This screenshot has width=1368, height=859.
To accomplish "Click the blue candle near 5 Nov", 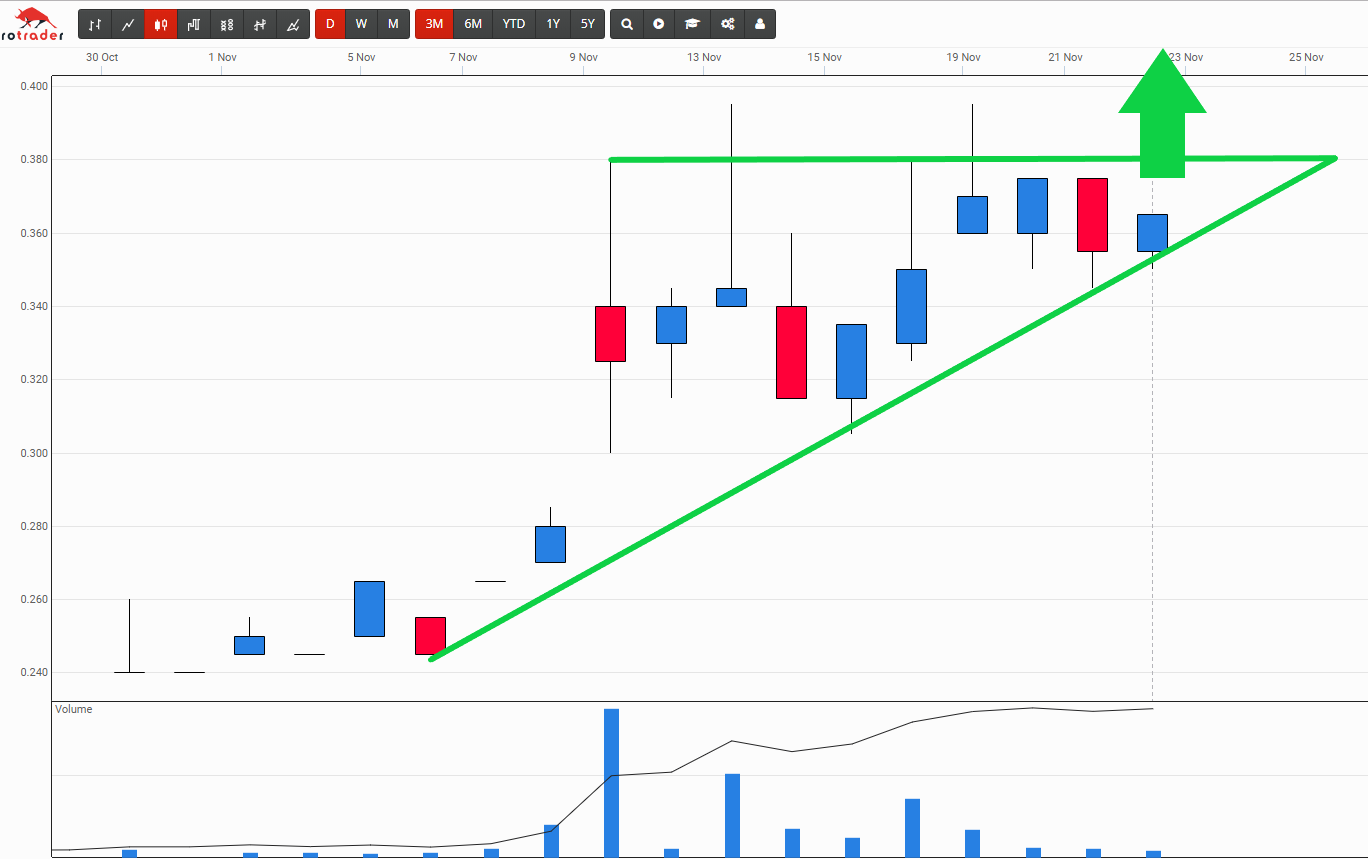I will point(370,608).
